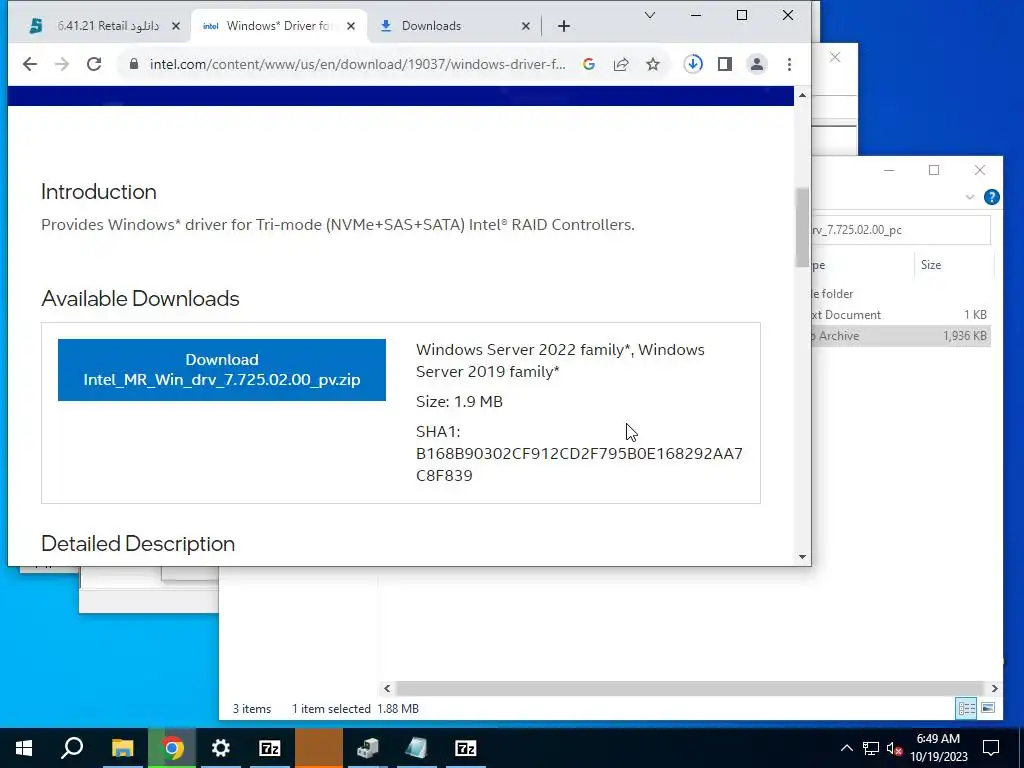Screen dimensions: 1024x768
Task: Click the muted volume tray icon
Action: pyautogui.click(x=895, y=748)
